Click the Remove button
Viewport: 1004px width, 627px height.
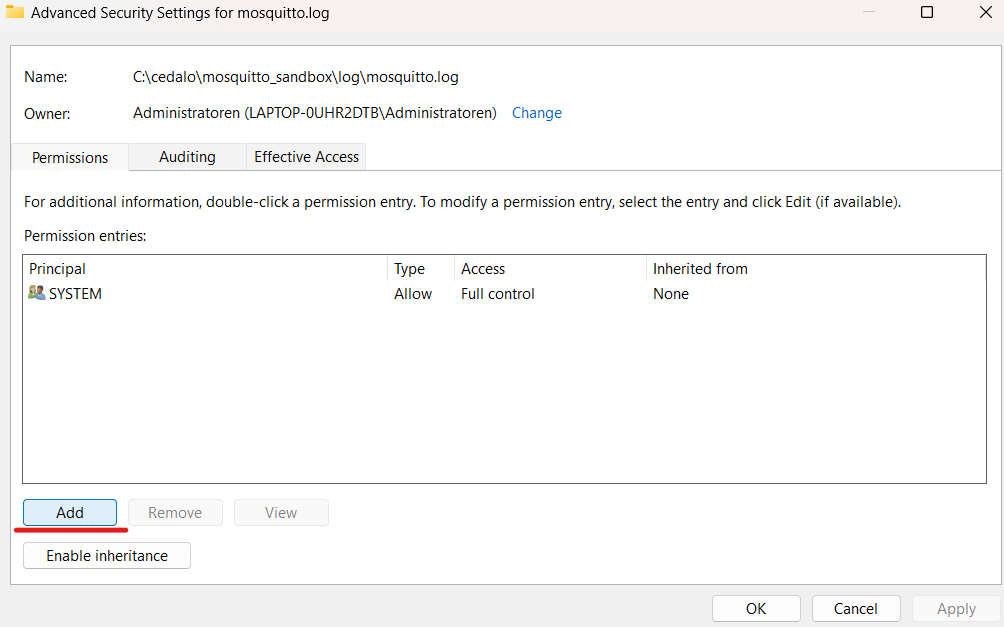point(175,512)
